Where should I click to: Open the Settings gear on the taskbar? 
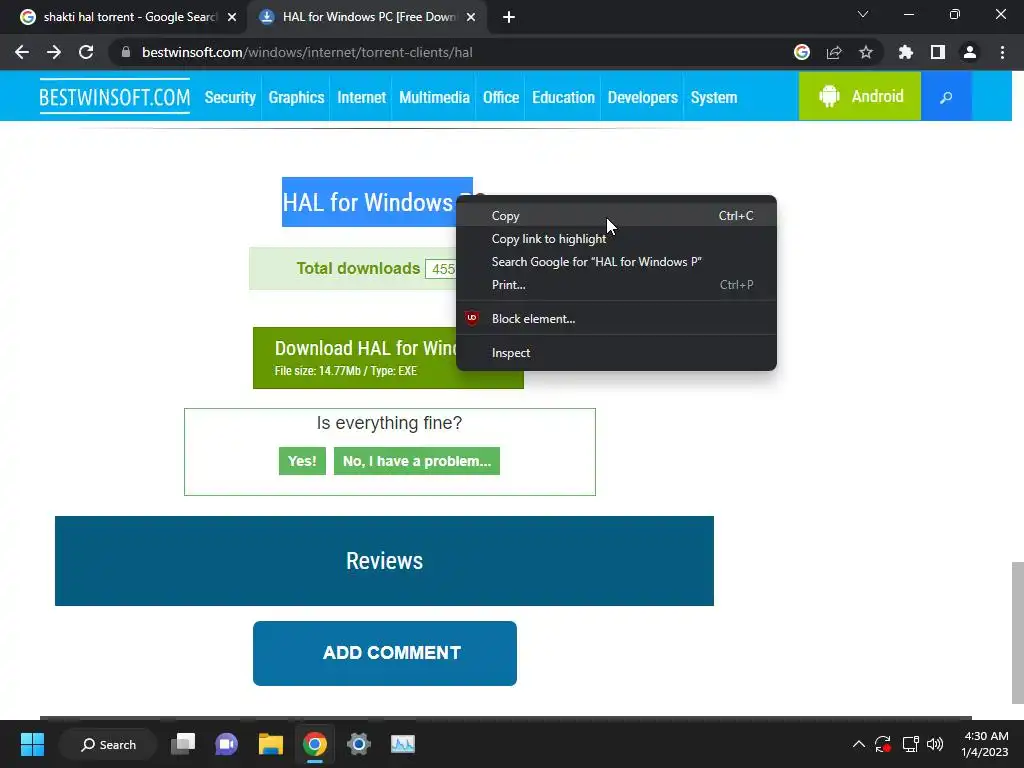pyautogui.click(x=359, y=744)
